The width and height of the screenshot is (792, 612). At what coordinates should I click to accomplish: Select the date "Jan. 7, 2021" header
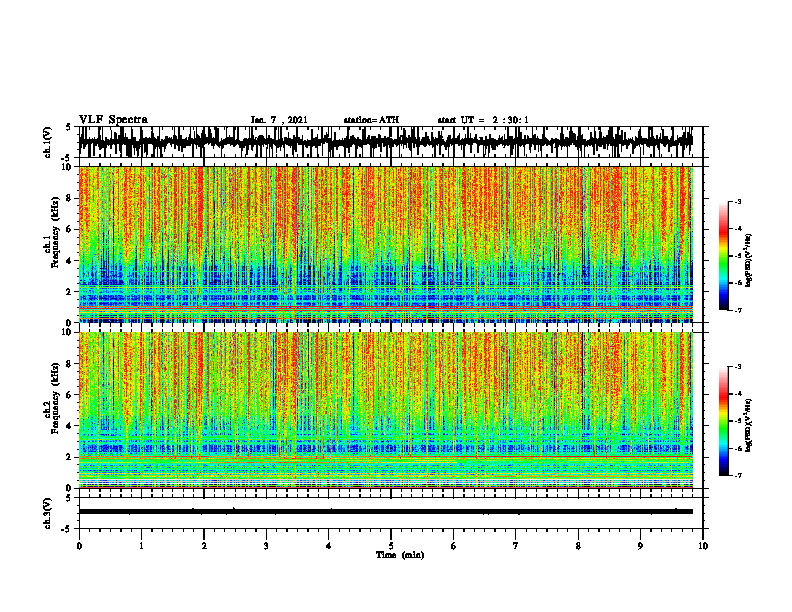[x=279, y=120]
